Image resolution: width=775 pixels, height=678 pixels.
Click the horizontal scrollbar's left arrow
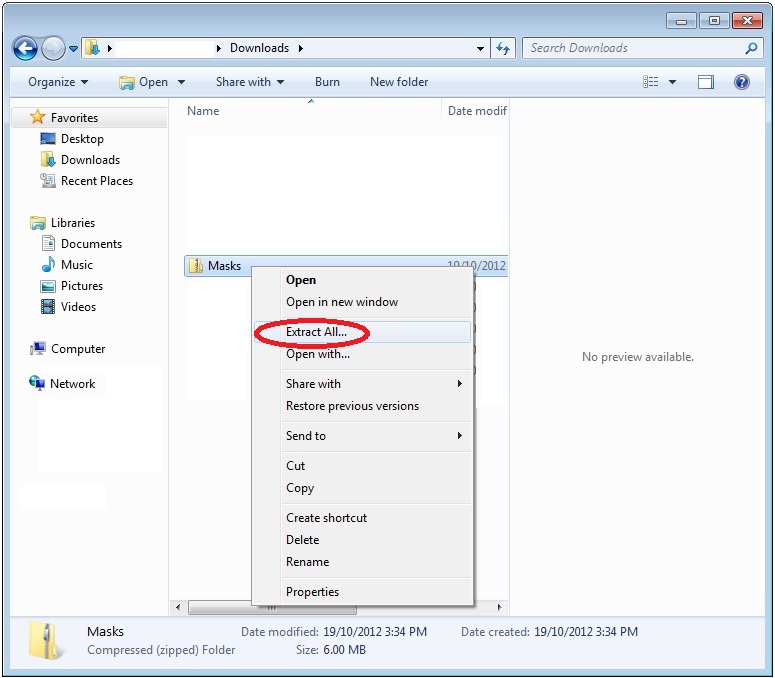click(x=178, y=608)
